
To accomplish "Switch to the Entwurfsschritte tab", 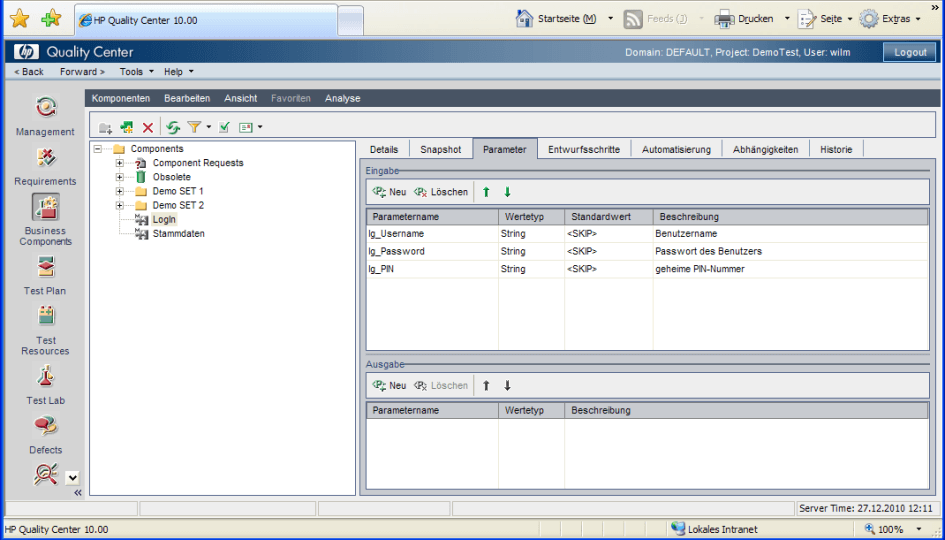I will (584, 149).
